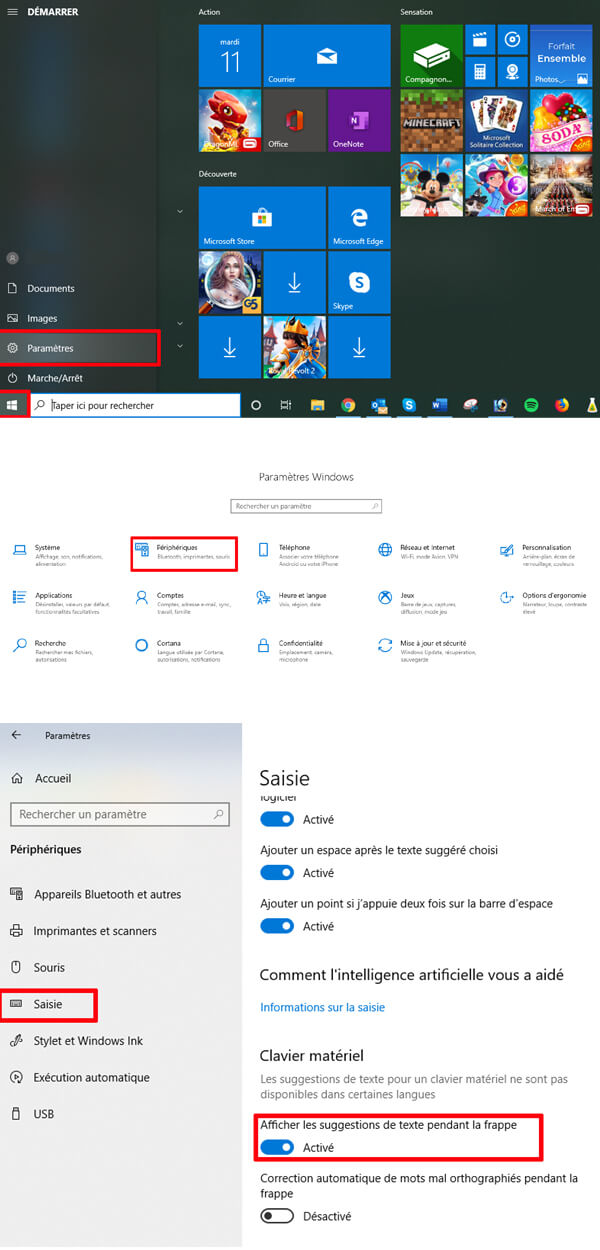
Task: Open the Microsoft Edge tile
Action: [359, 217]
